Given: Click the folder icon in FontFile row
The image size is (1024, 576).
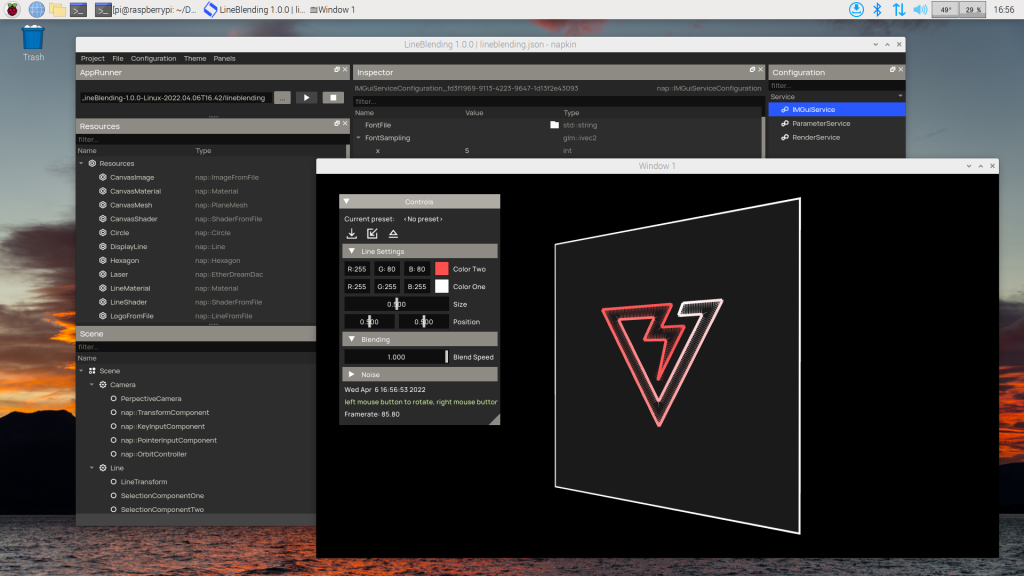Looking at the screenshot, I should 554,125.
